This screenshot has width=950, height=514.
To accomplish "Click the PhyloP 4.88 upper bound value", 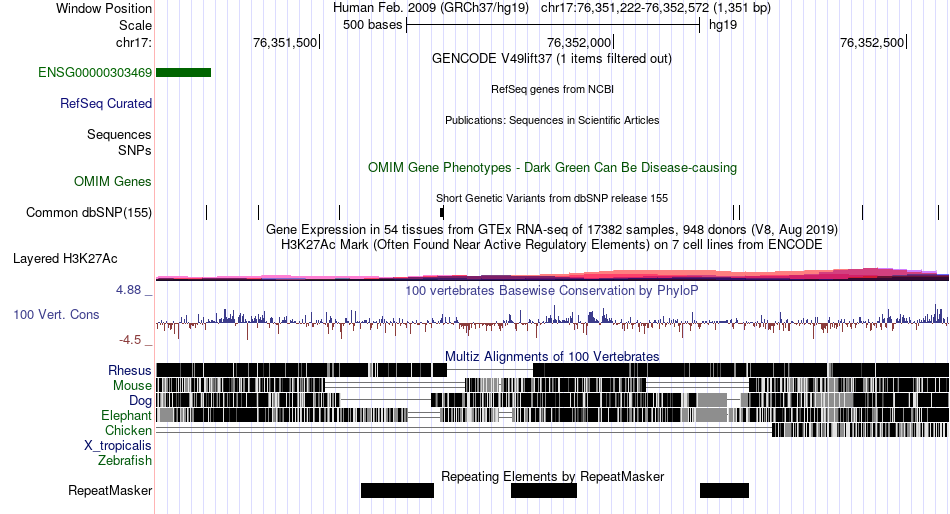I will [128, 290].
